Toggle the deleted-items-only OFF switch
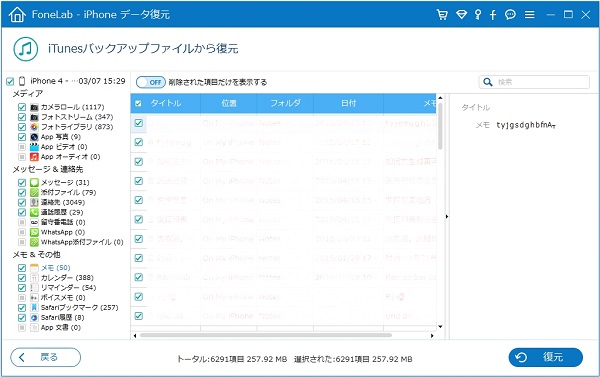The height and width of the screenshot is (377, 600). tap(151, 82)
